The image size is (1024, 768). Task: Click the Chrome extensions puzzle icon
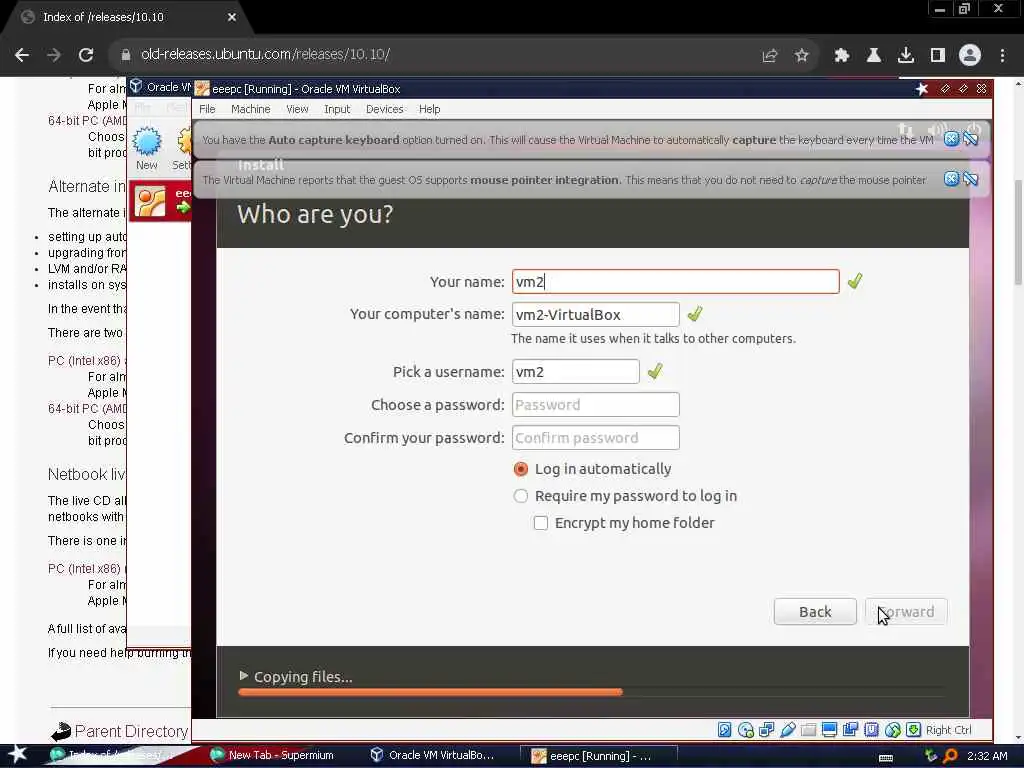tap(841, 55)
